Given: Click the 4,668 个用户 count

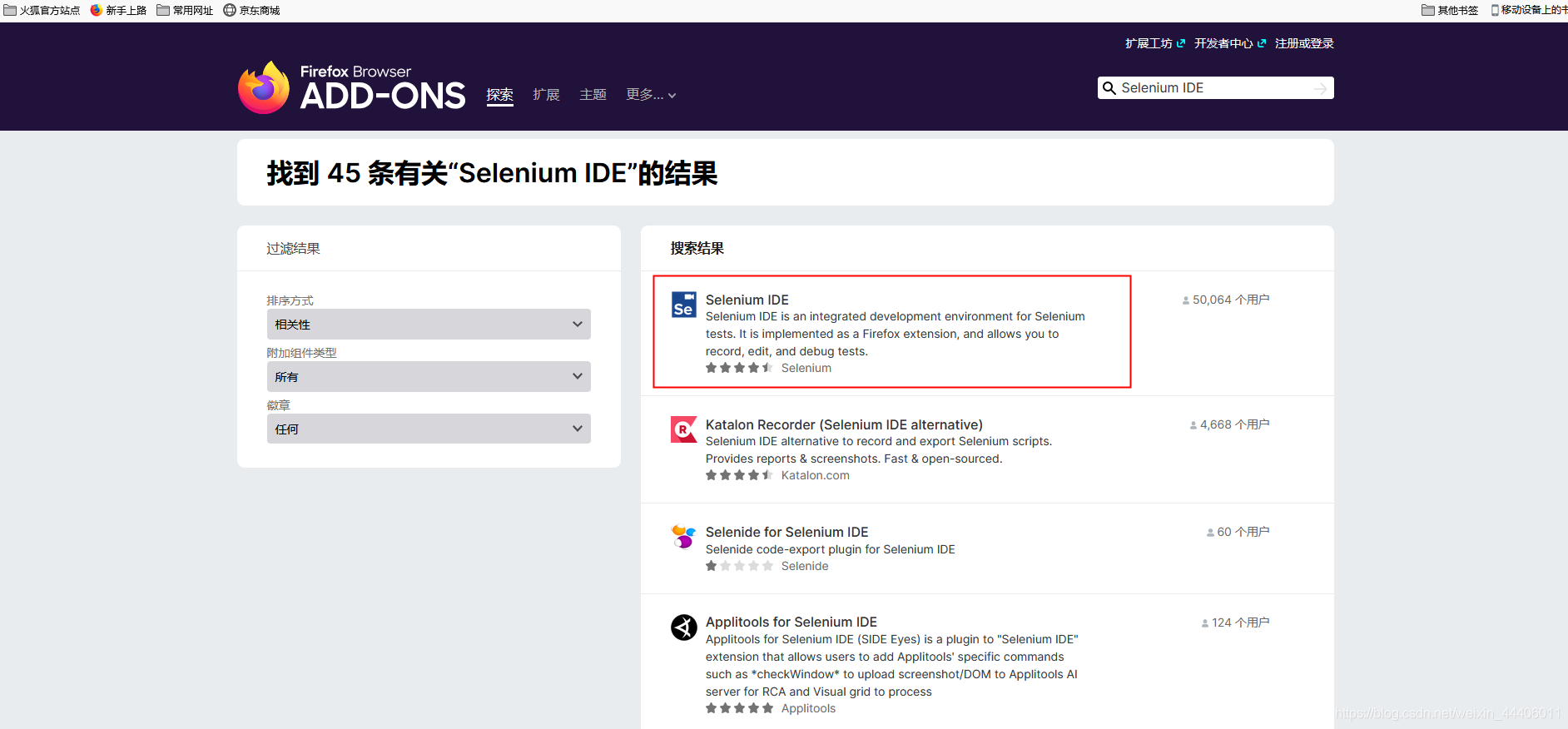Looking at the screenshot, I should pos(1229,424).
